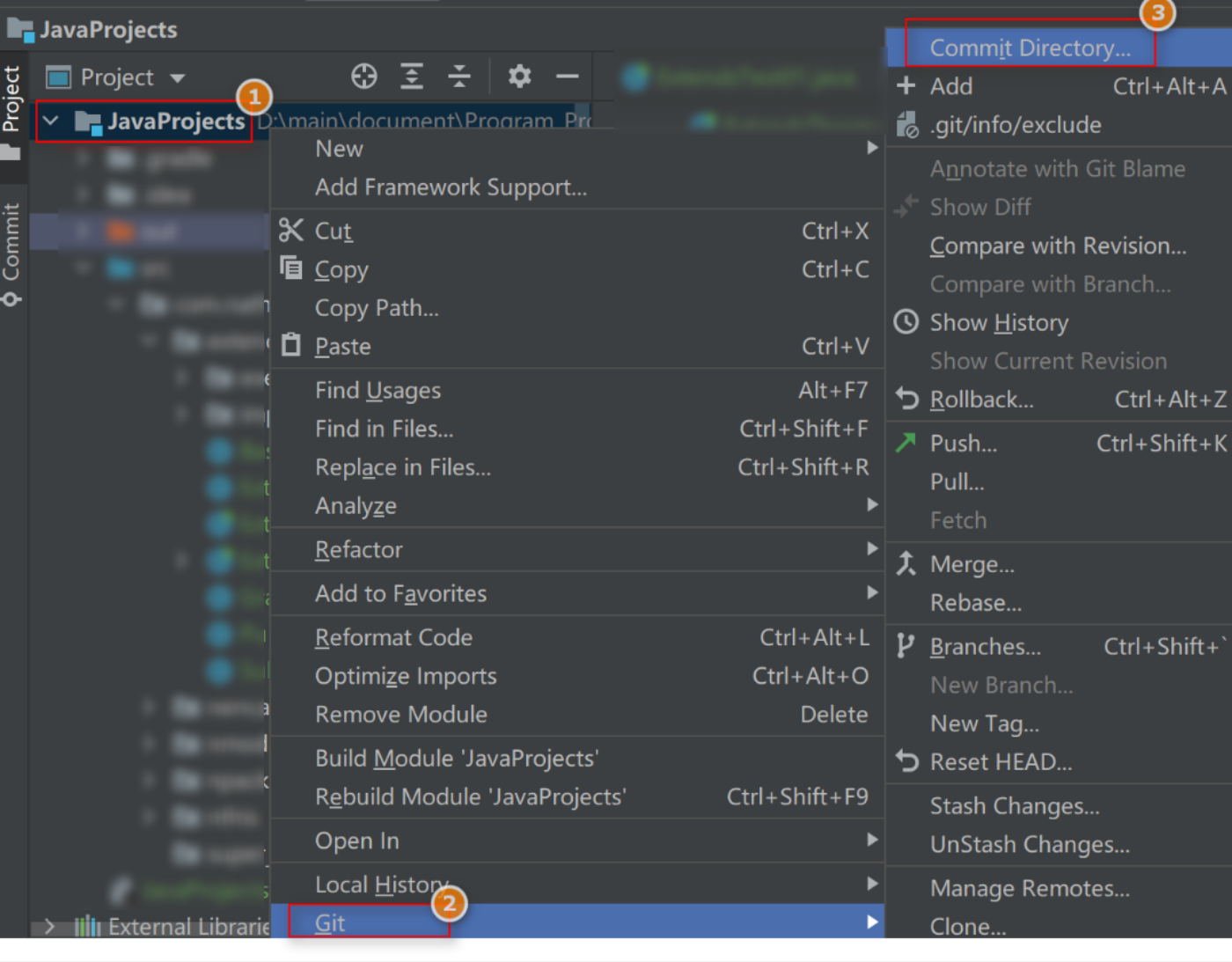Screen dimensions: 1232x962
Task: Hide the Project tool window with minus icon
Action: 568,77
